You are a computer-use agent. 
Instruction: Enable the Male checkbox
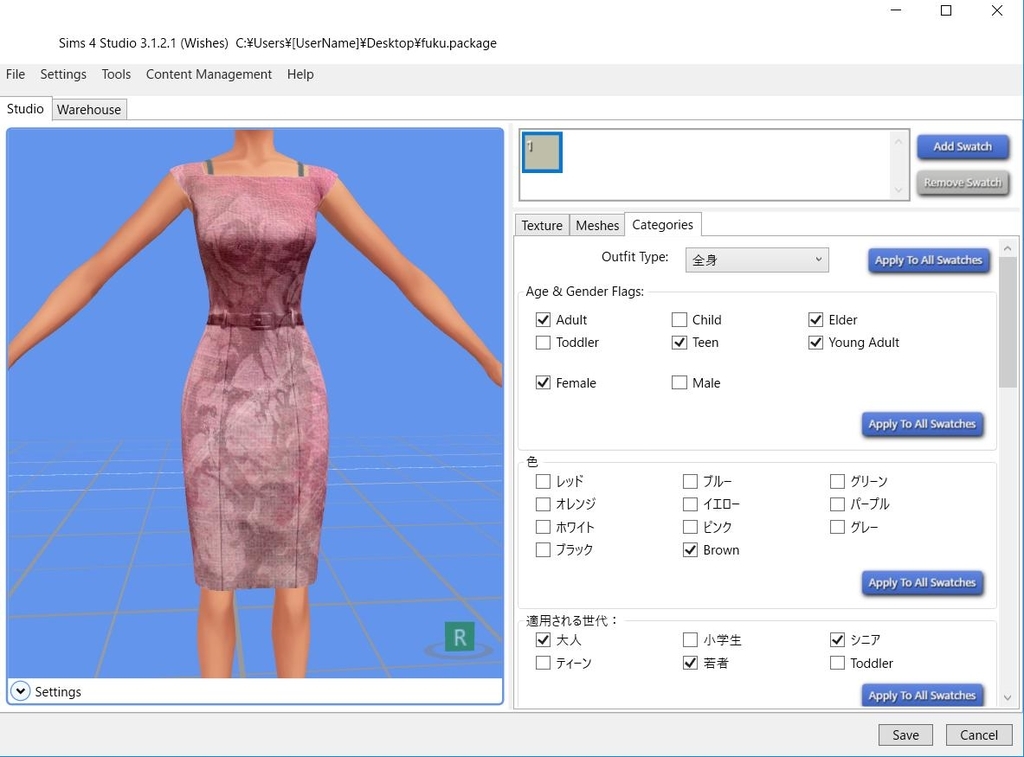click(x=679, y=383)
